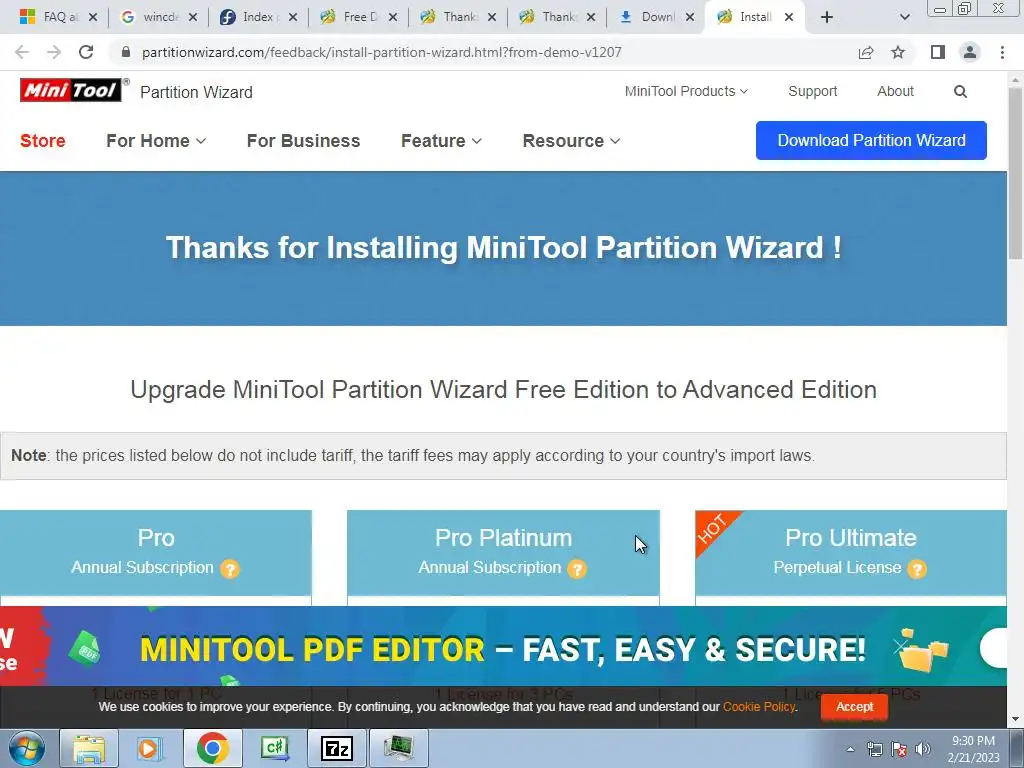The image size is (1024, 768).
Task: Open the For Business menu item
Action: 303,140
